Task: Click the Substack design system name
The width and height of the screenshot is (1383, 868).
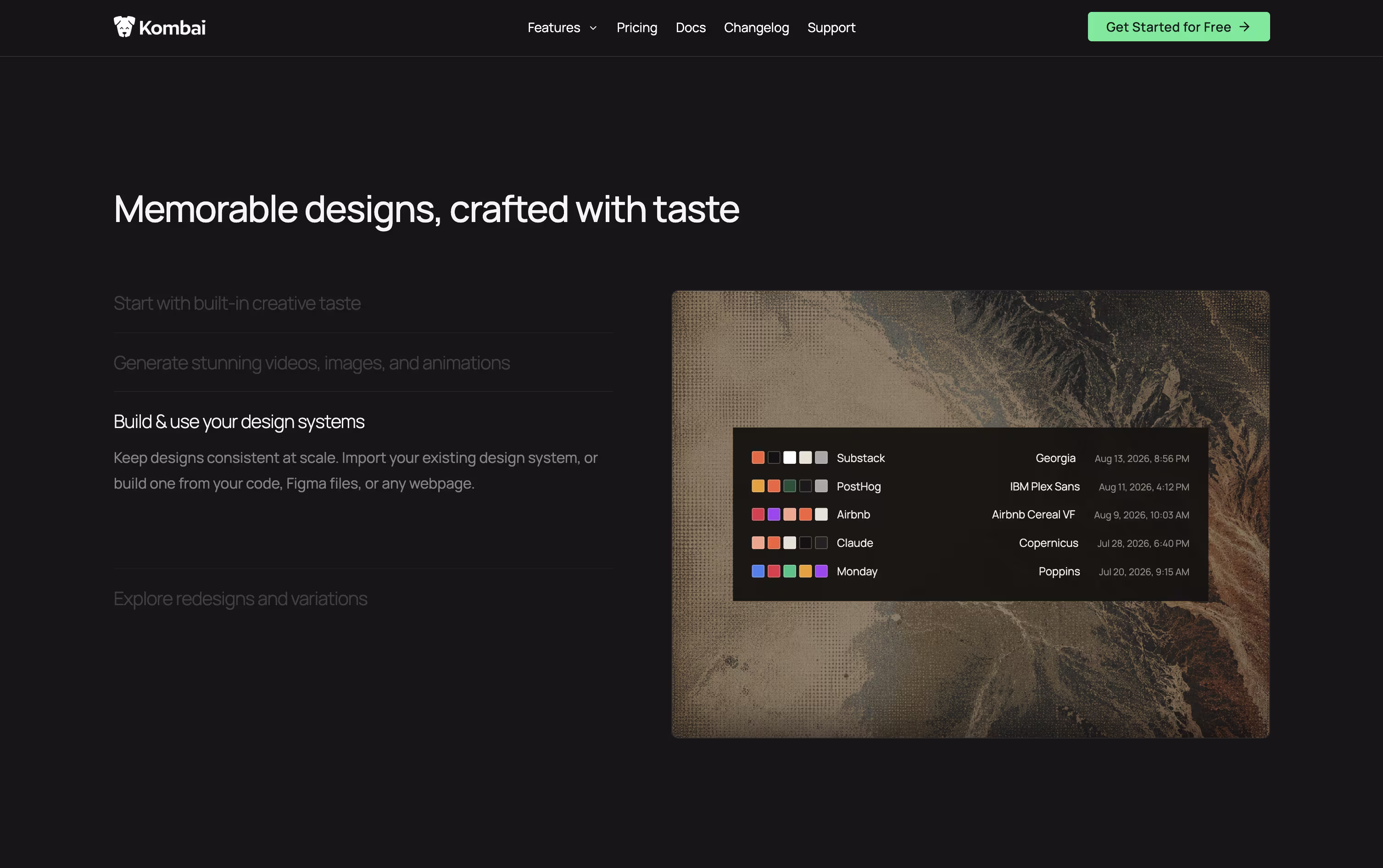Action: point(860,458)
